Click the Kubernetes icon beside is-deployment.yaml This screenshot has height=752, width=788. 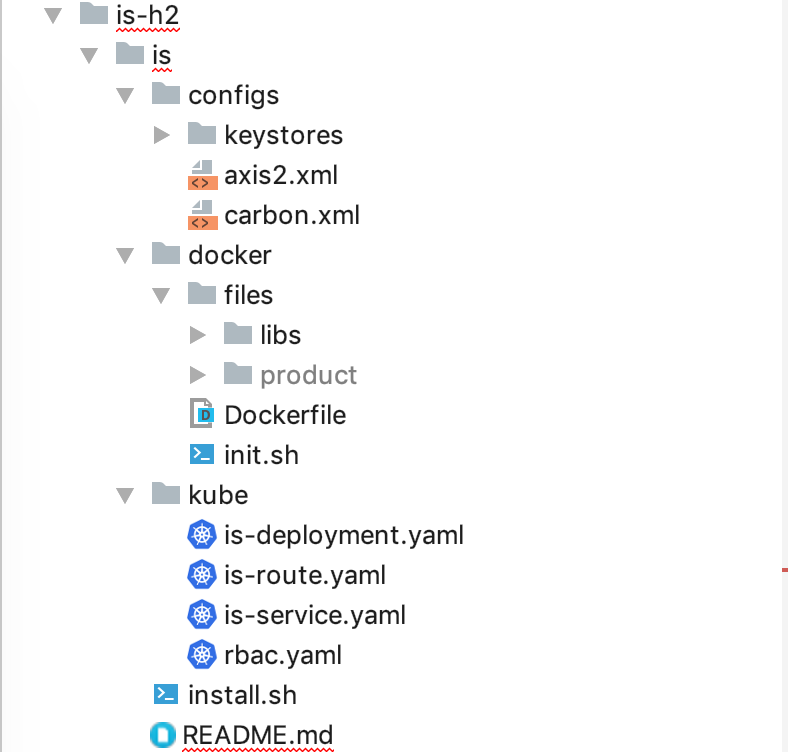[202, 535]
